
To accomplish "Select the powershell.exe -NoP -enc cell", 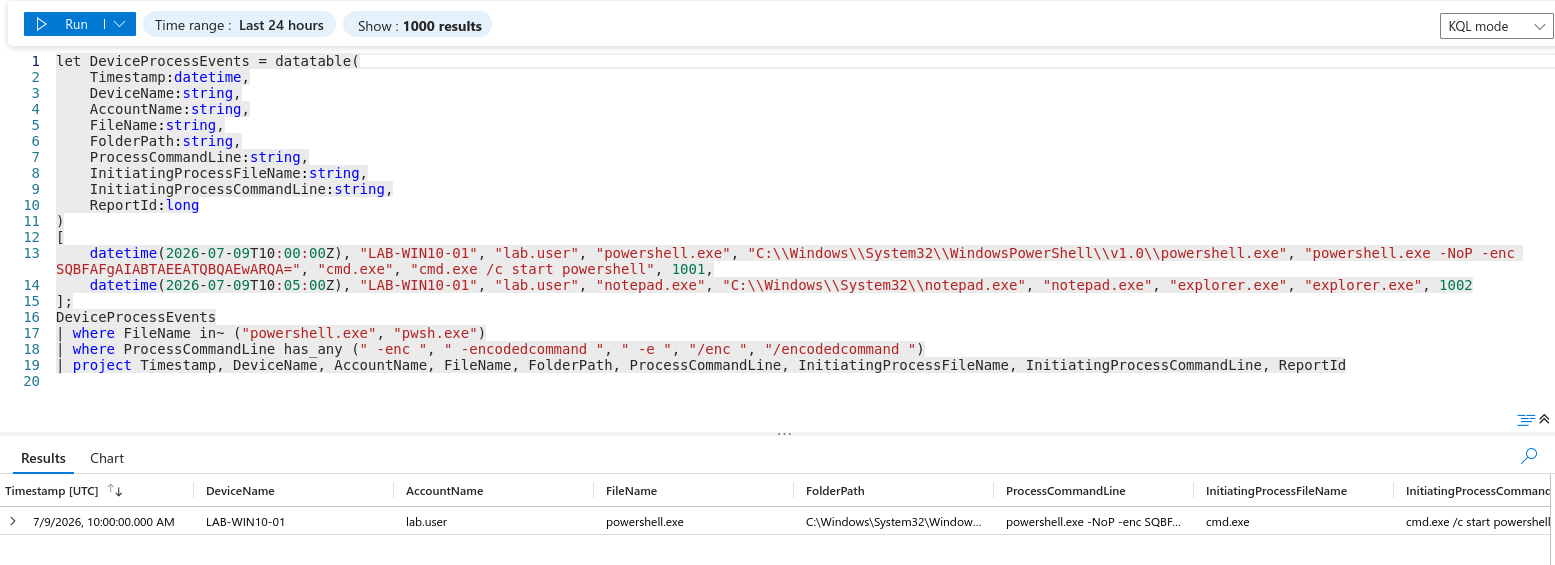I will [x=1094, y=522].
